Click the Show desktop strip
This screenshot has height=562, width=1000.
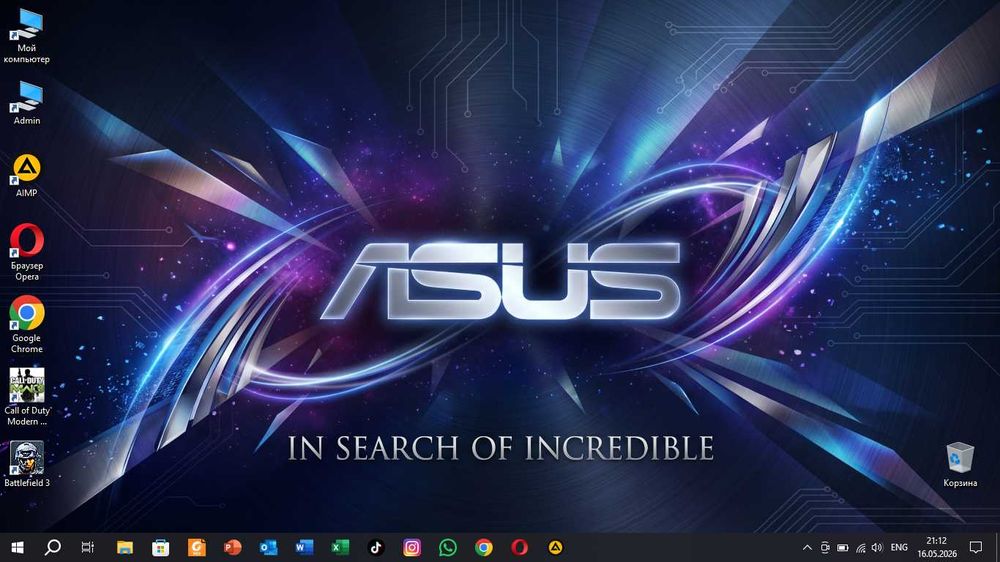[997, 547]
